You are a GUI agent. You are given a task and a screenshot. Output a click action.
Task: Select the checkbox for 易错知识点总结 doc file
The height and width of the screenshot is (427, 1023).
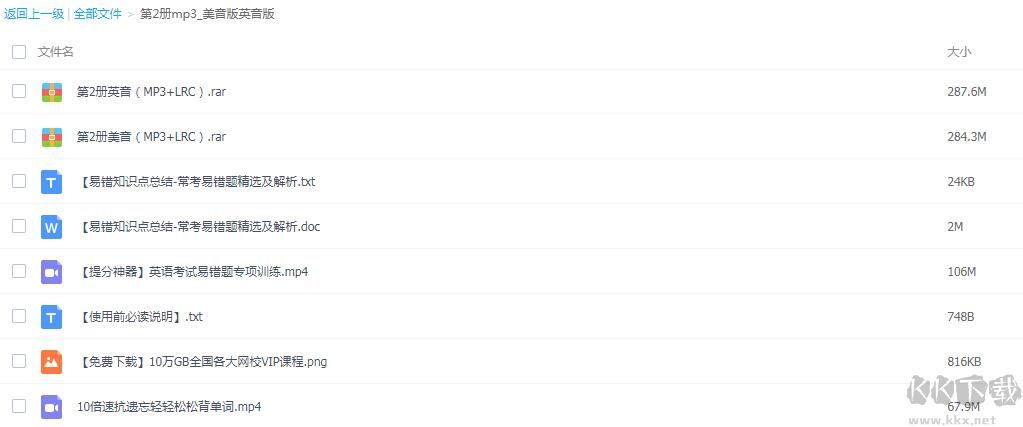(x=19, y=226)
